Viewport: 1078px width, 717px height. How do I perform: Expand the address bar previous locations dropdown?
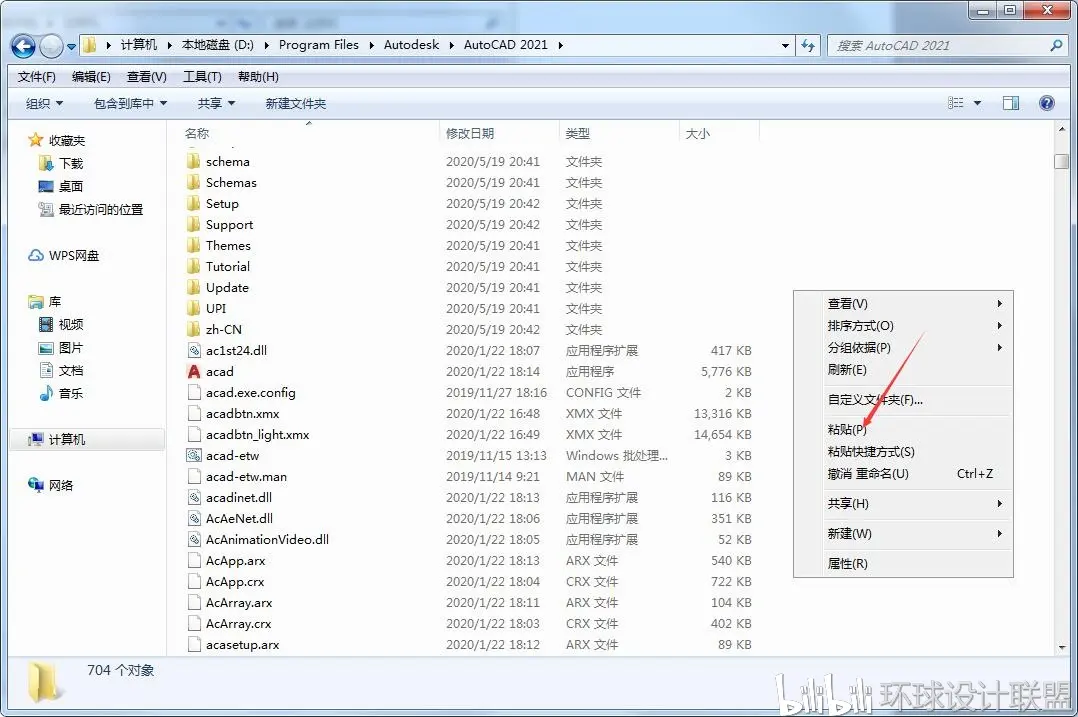pos(785,45)
